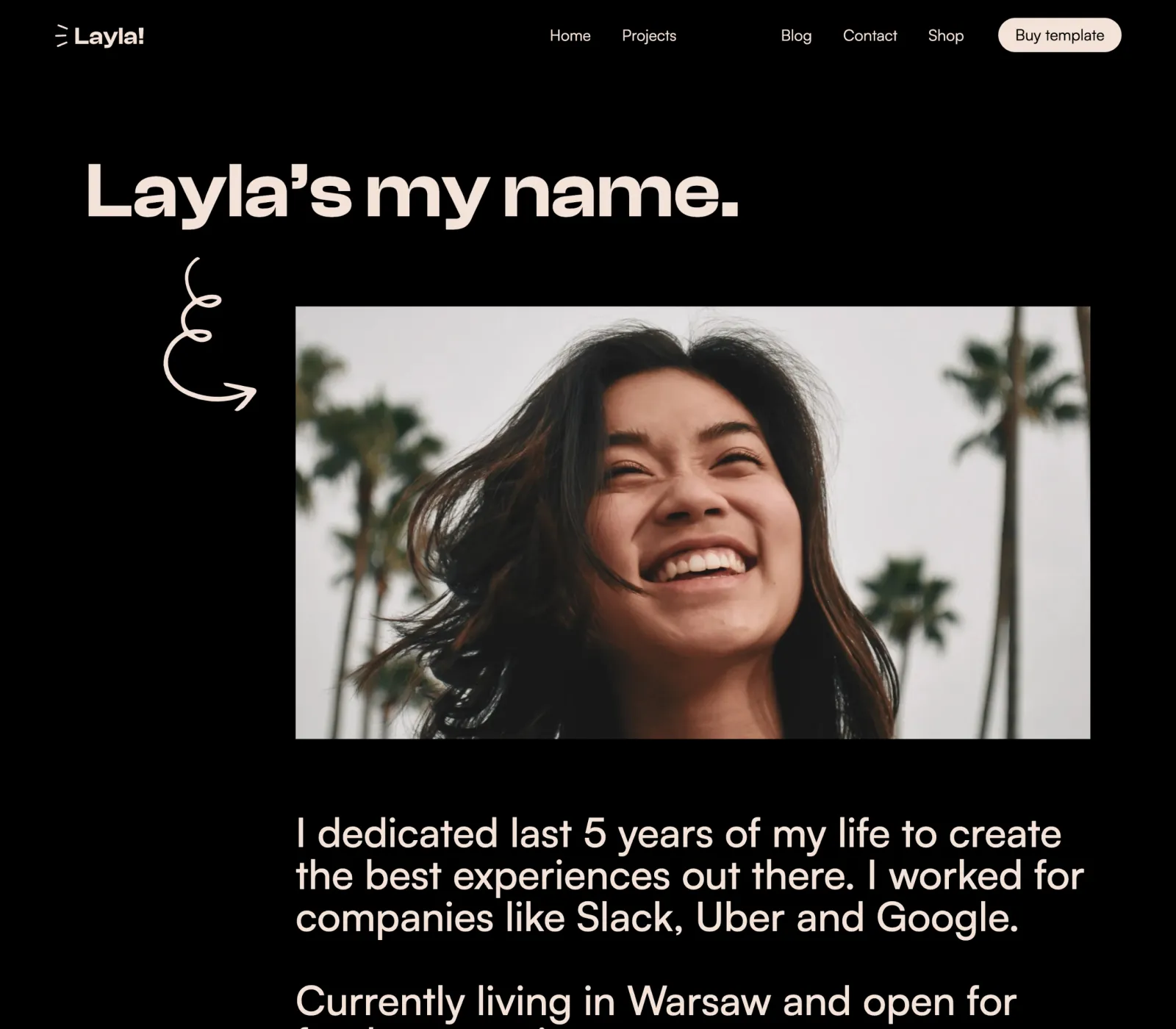
Task: Click the phrase "last 5 years" in the bio
Action: point(612,834)
